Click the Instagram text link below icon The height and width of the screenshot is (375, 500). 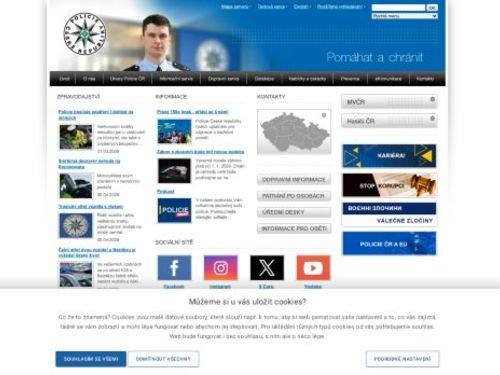[220, 286]
